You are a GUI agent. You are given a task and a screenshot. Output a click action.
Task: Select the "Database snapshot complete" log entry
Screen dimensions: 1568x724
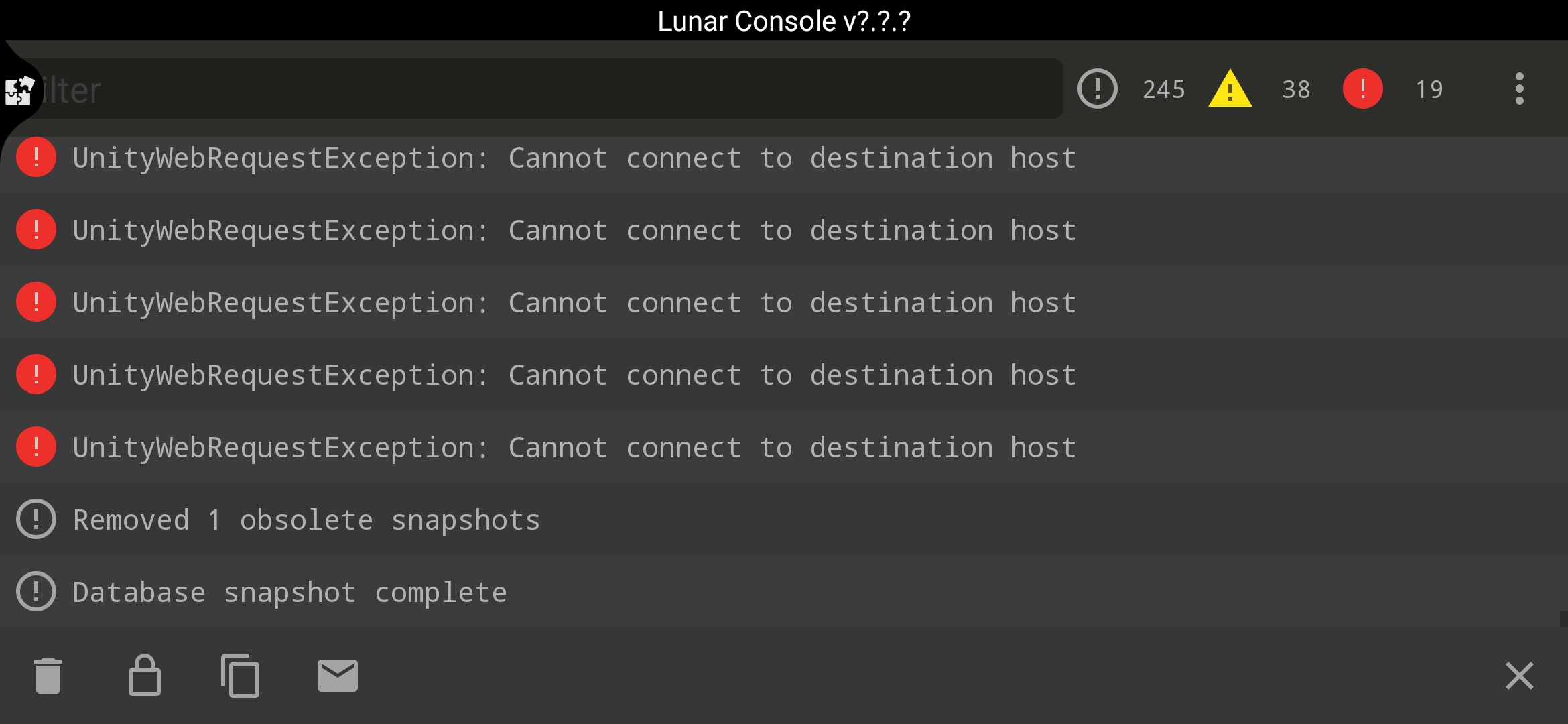784,591
